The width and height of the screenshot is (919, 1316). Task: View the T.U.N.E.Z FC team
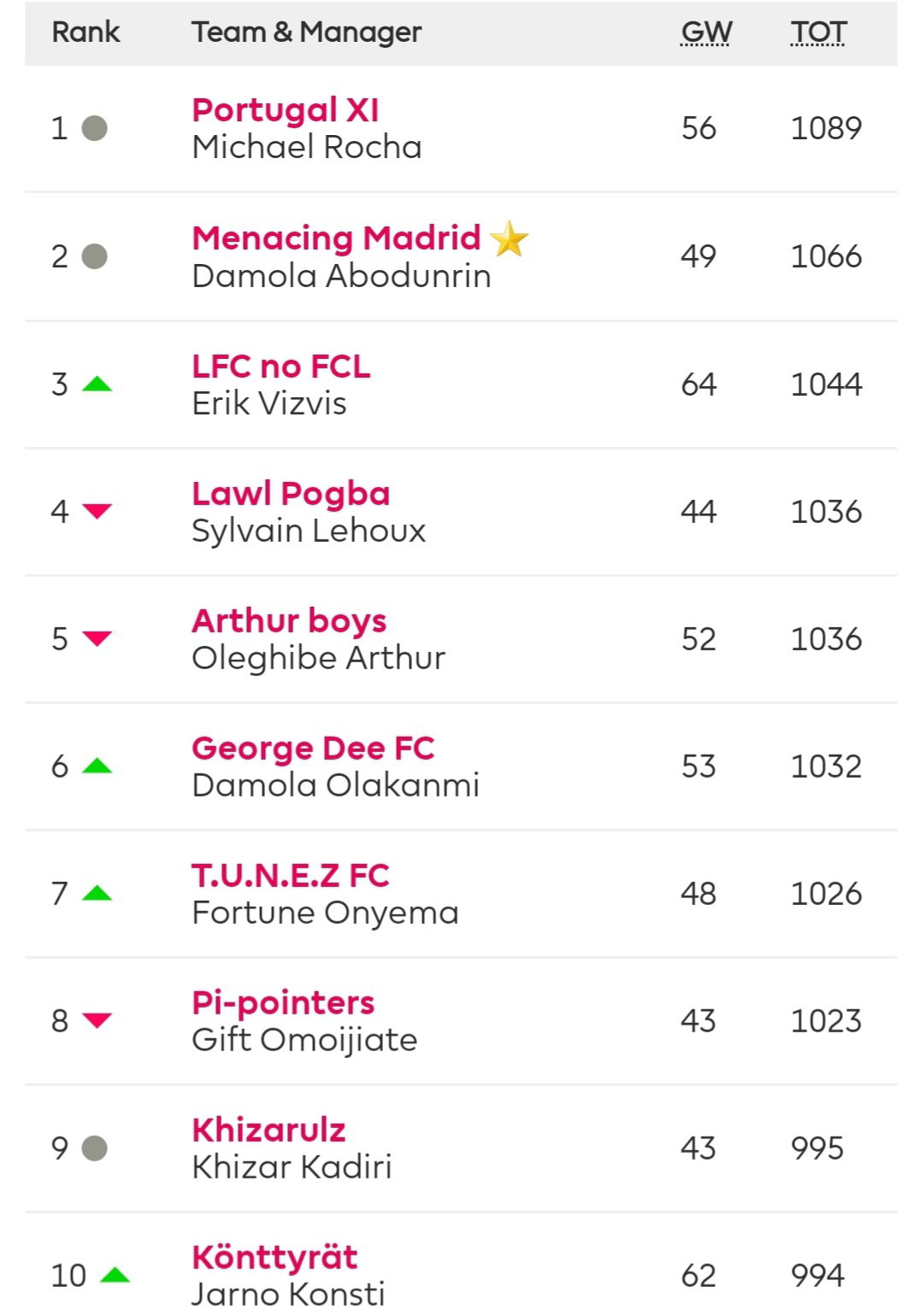point(291,875)
